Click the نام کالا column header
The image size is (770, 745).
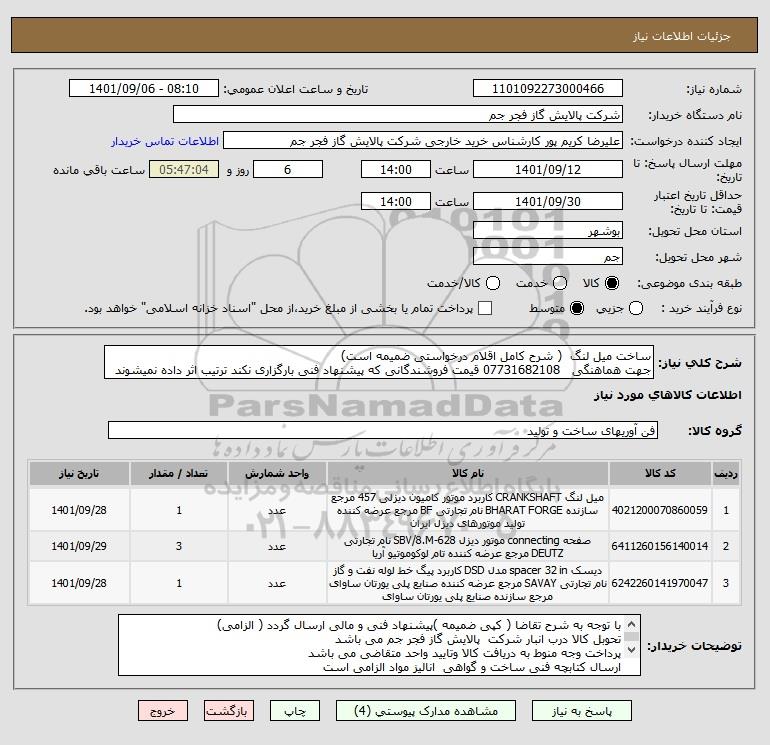[468, 473]
